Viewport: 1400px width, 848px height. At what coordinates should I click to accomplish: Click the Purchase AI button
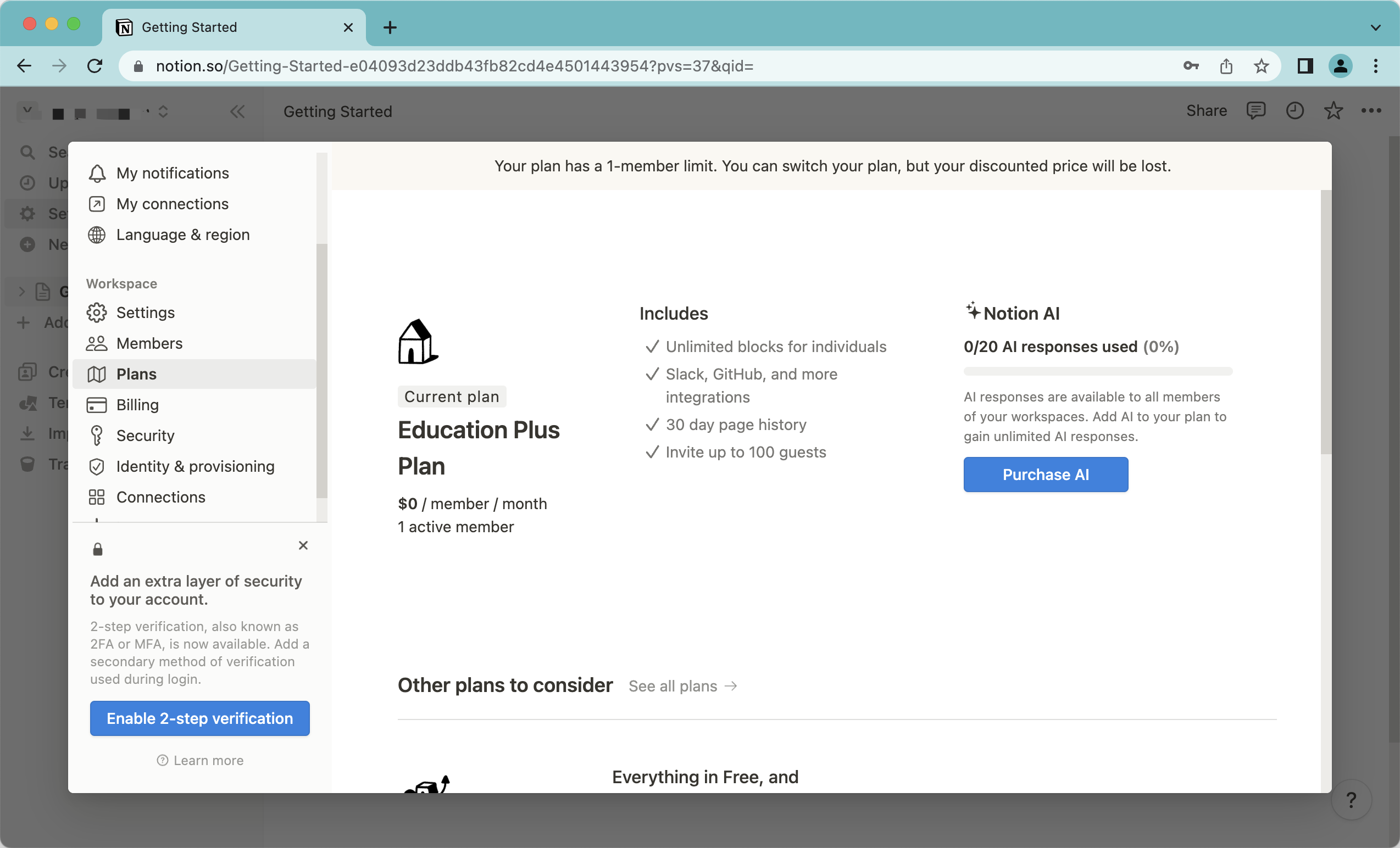(x=1045, y=475)
